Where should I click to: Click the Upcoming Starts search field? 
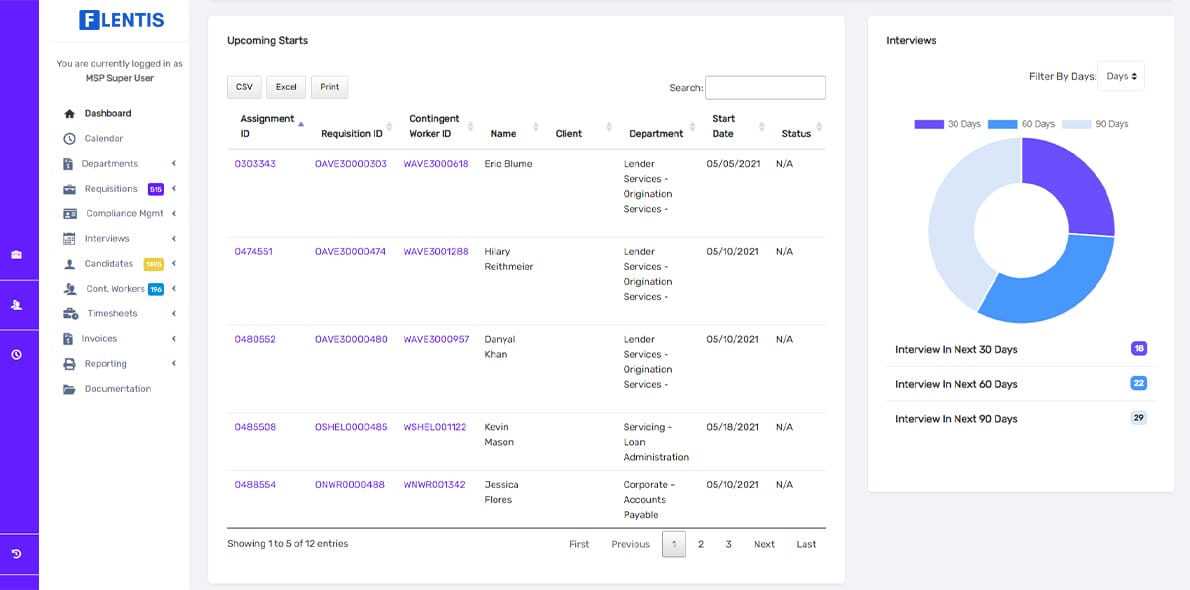click(765, 87)
